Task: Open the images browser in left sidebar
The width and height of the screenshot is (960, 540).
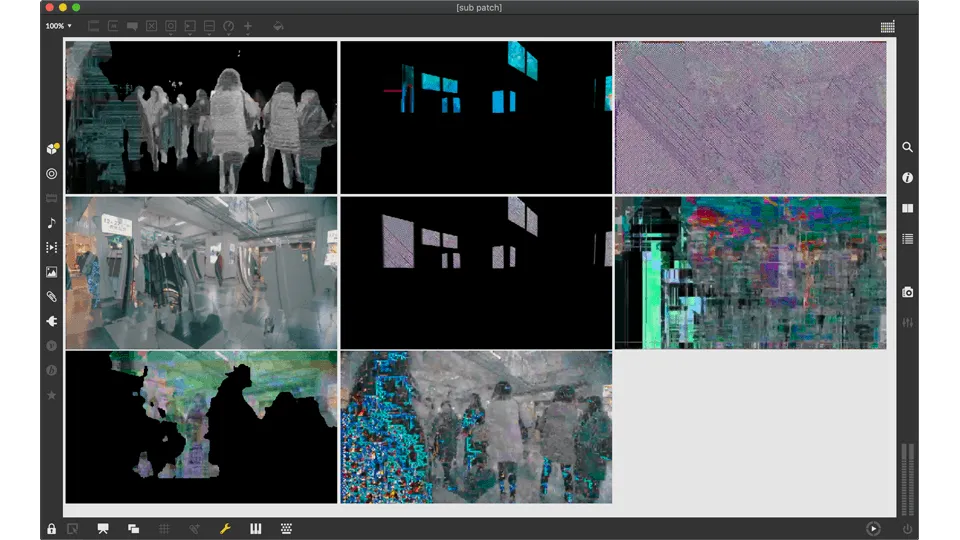Action: [51, 272]
